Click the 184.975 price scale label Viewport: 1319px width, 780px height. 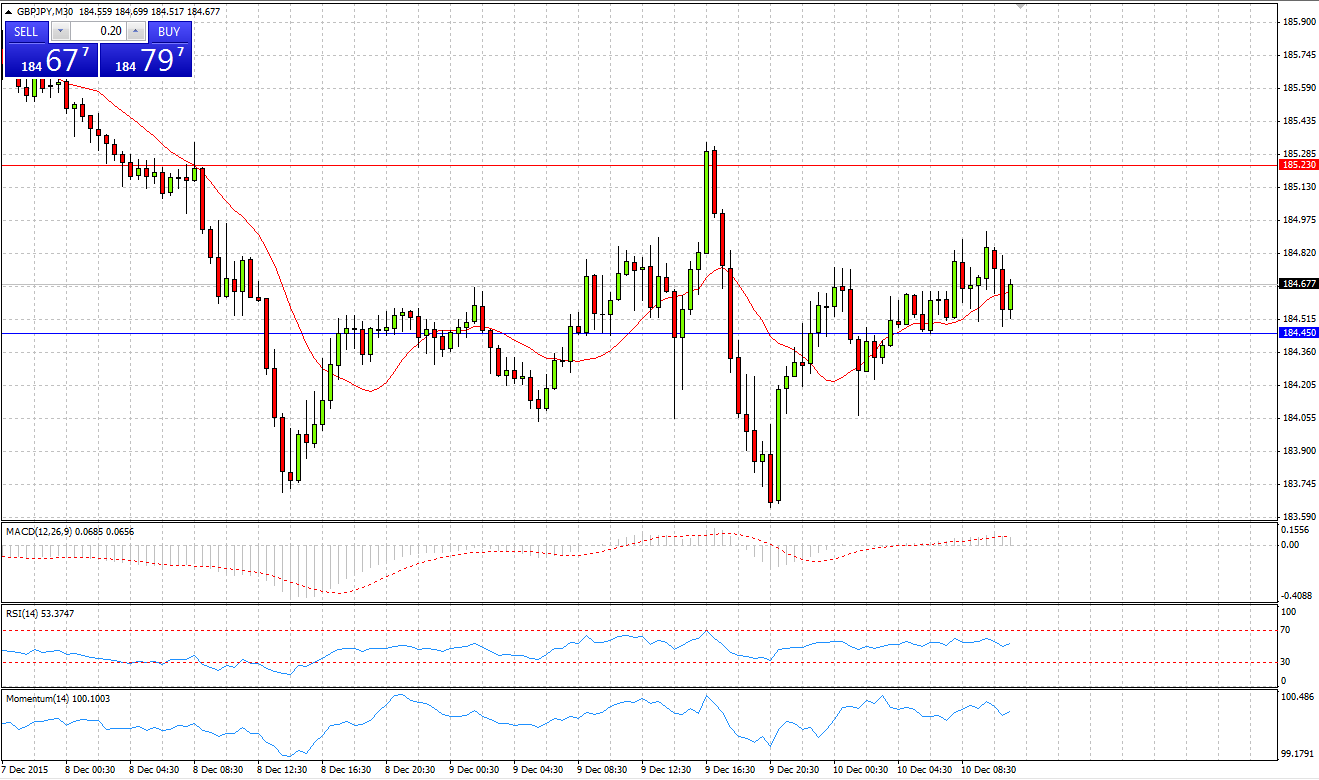pyautogui.click(x=1298, y=220)
